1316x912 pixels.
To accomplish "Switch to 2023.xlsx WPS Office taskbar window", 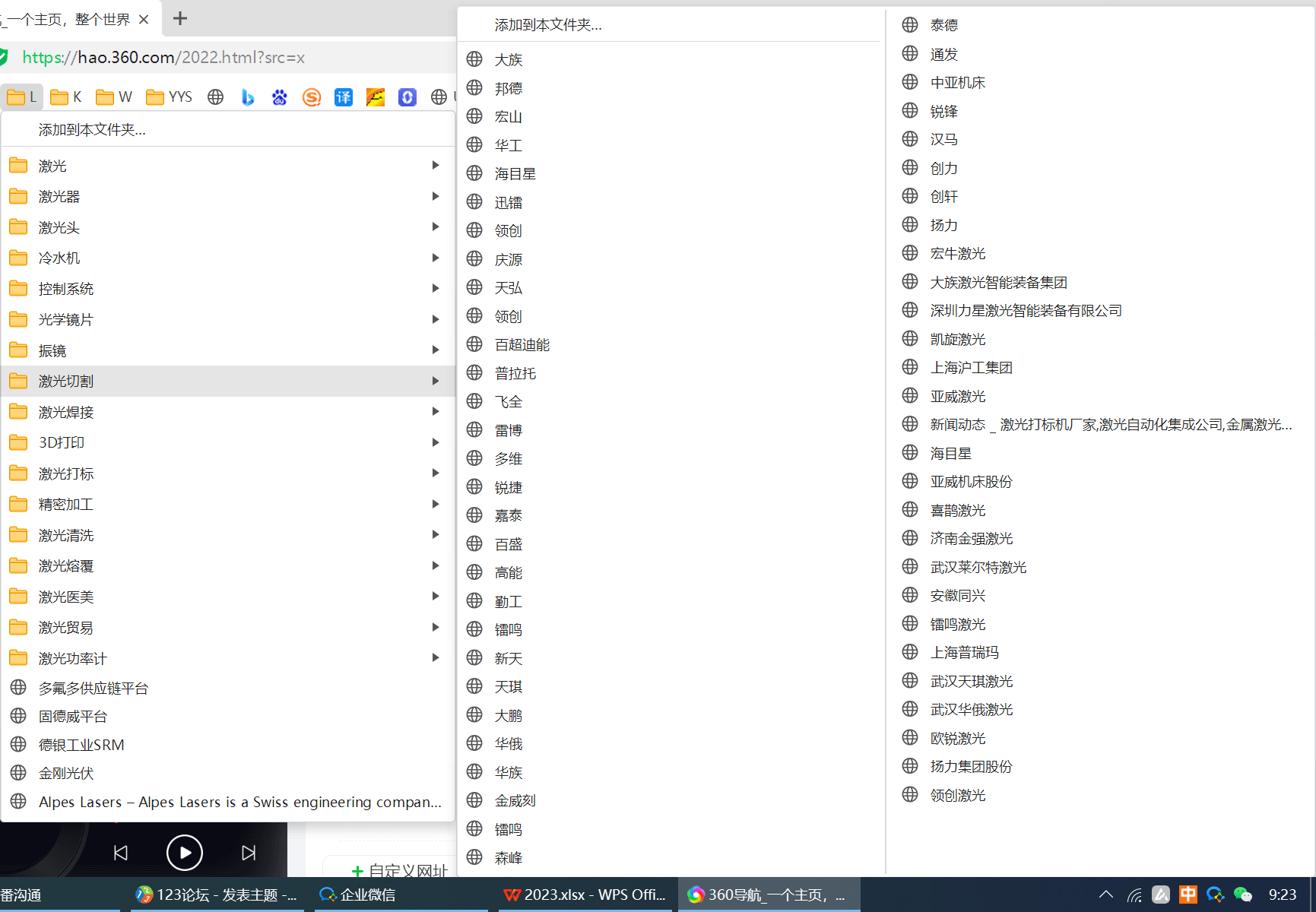I will pos(585,895).
